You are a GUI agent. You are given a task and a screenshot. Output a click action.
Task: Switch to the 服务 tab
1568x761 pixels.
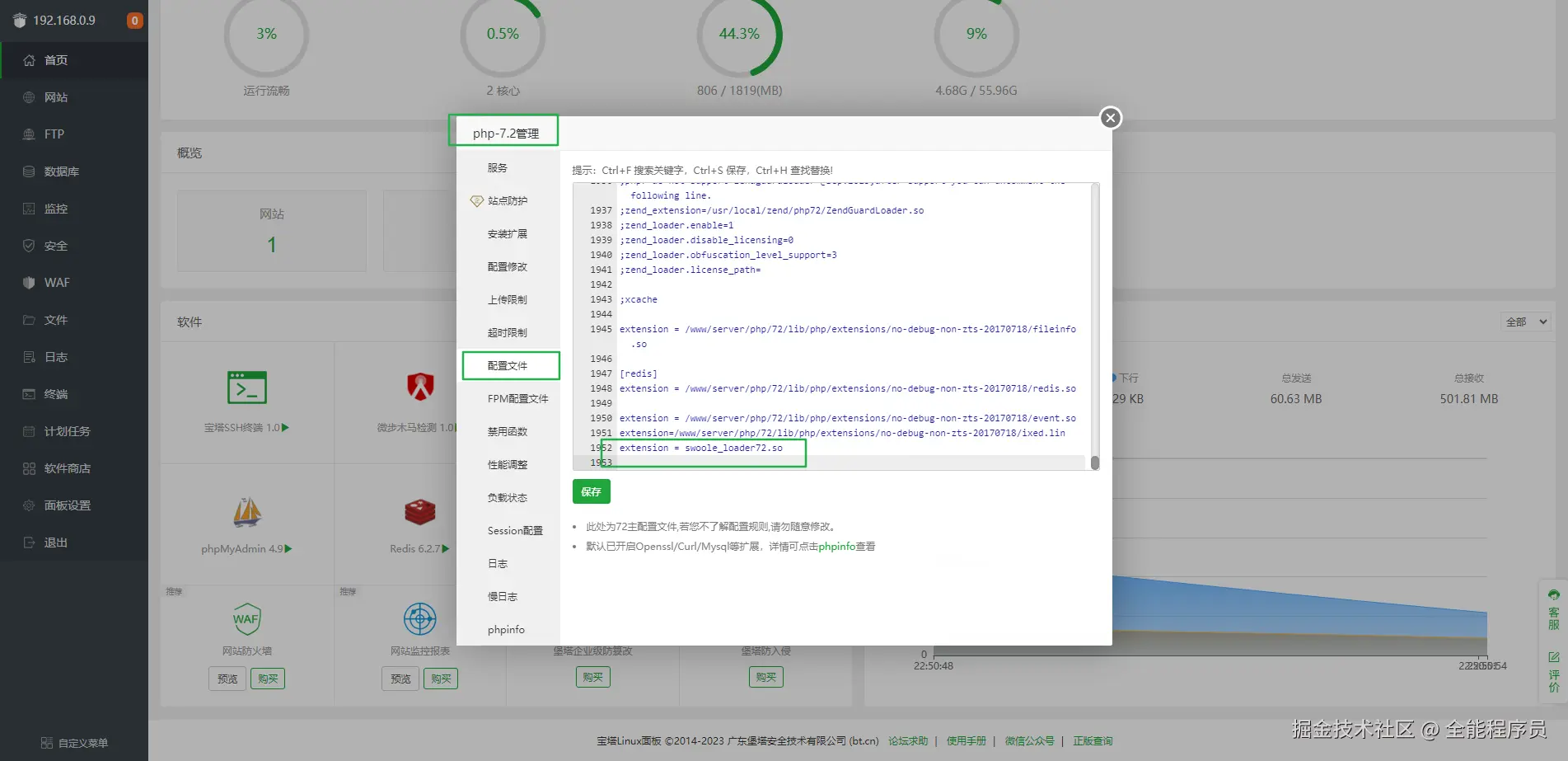coord(508,168)
